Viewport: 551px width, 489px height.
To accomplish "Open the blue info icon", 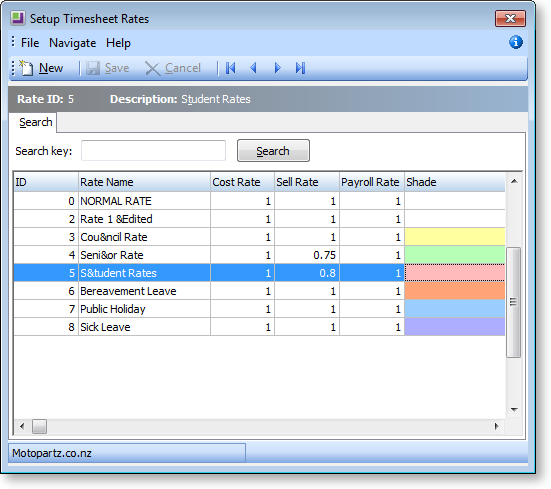I will click(516, 42).
